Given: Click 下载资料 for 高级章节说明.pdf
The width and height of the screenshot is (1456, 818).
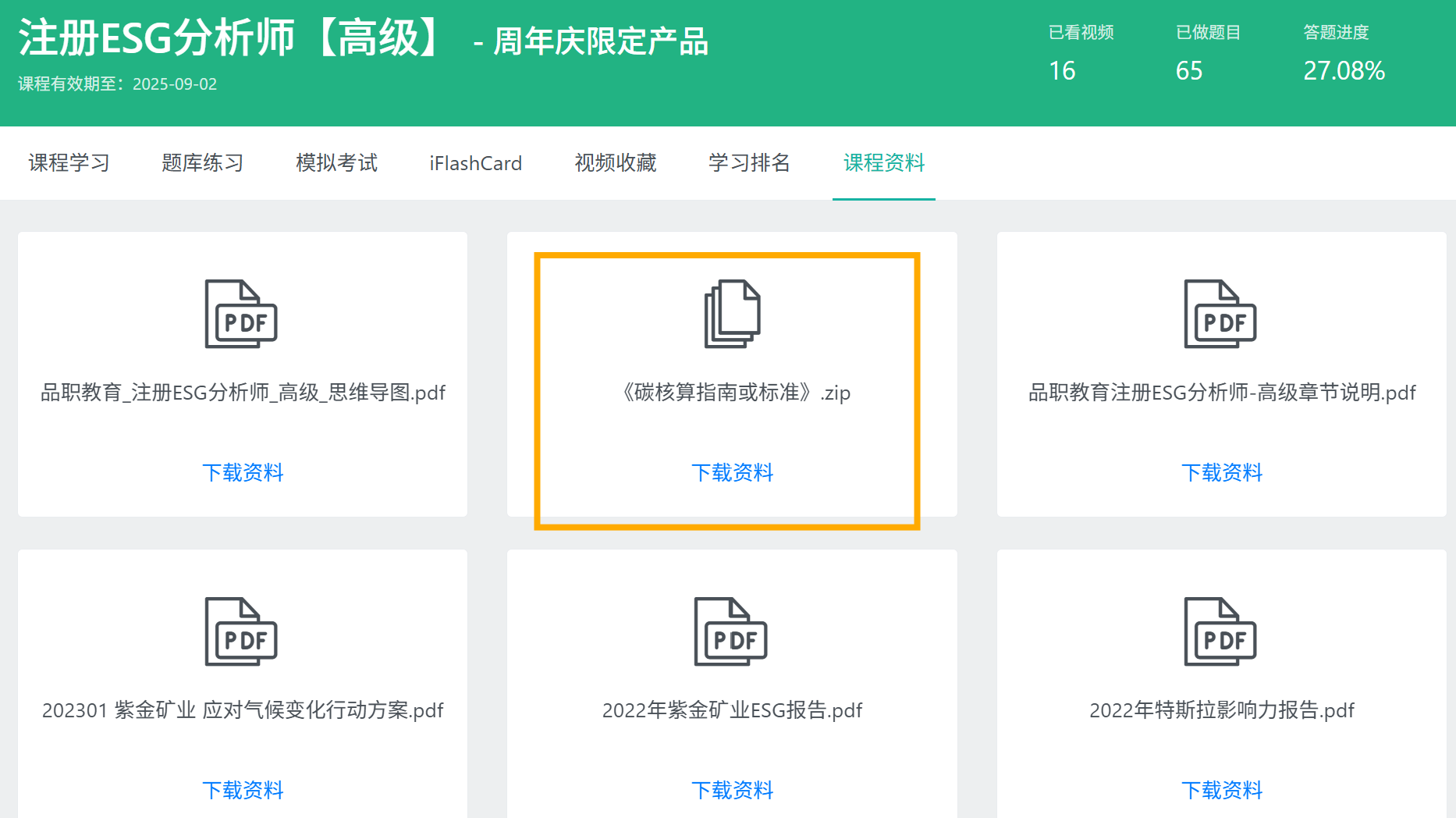Looking at the screenshot, I should click(1222, 472).
